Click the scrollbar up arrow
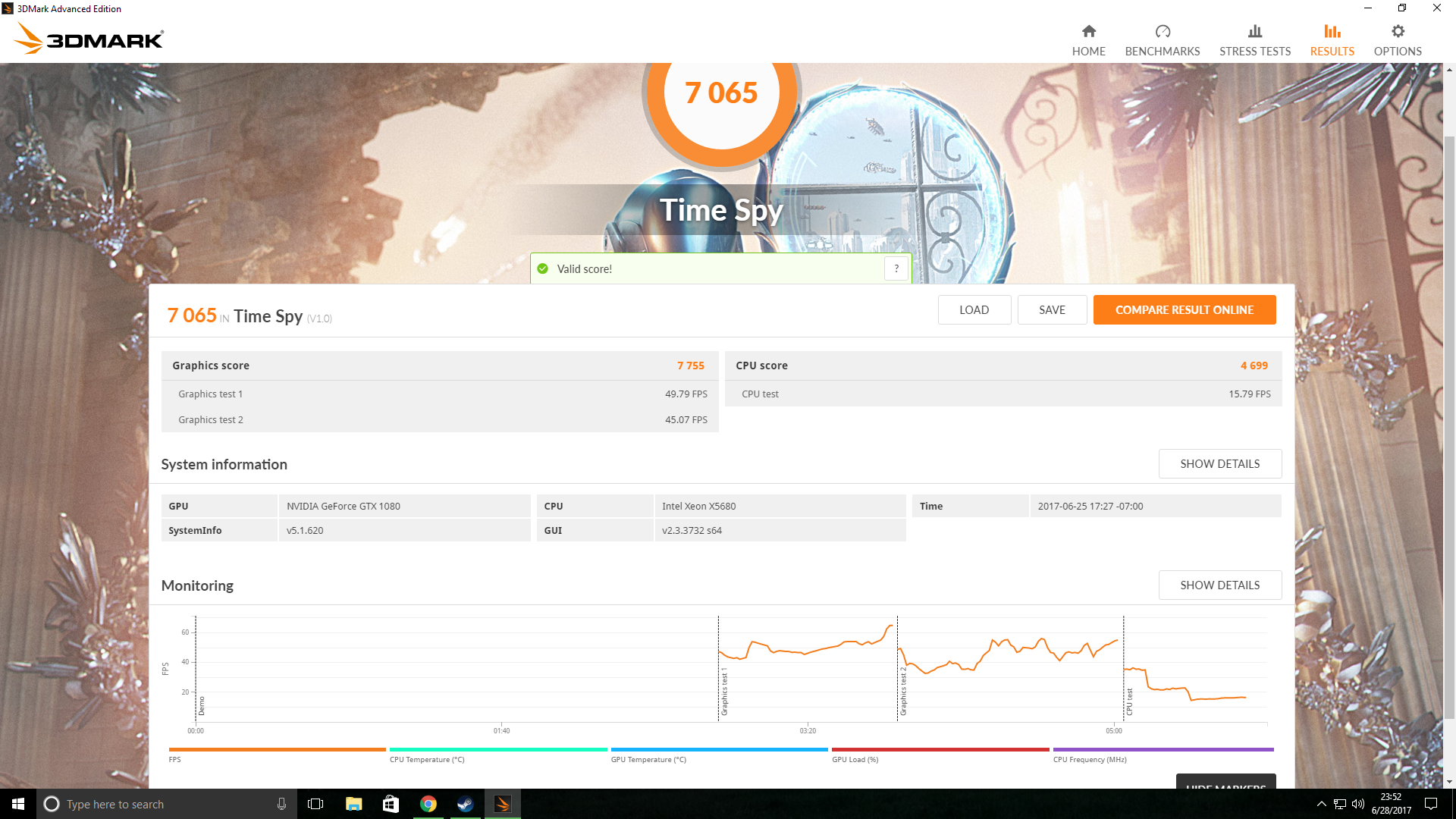 tap(1449, 70)
